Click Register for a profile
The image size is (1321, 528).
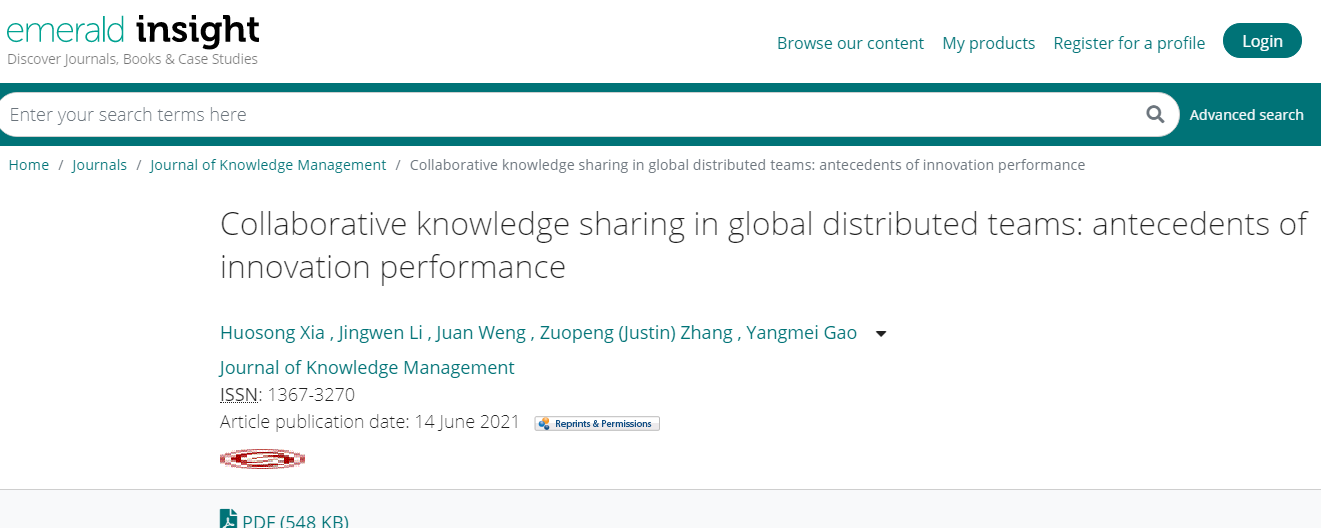pyautogui.click(x=1129, y=43)
